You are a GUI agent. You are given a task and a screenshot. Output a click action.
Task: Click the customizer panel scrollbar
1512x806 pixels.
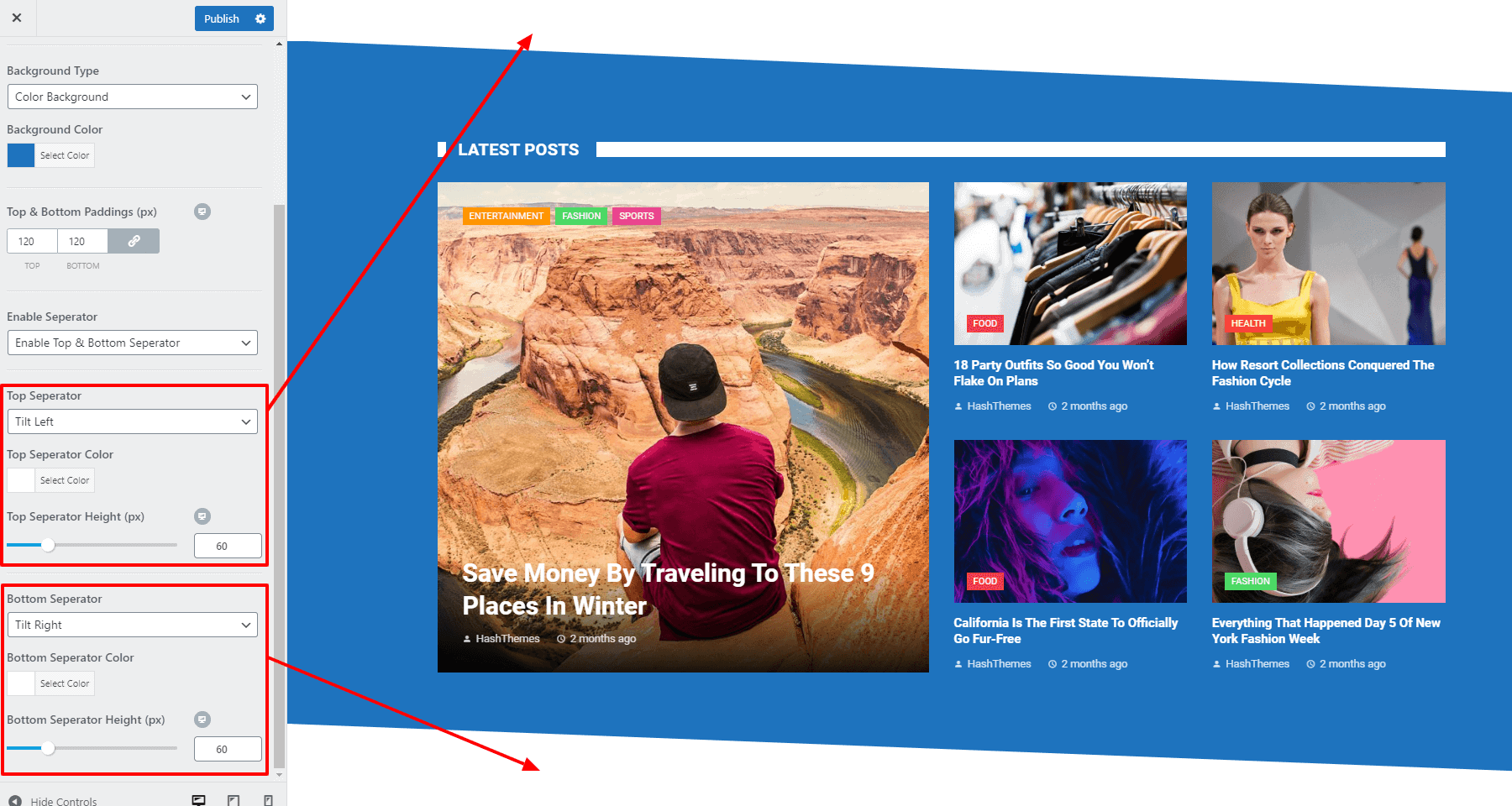(280, 485)
